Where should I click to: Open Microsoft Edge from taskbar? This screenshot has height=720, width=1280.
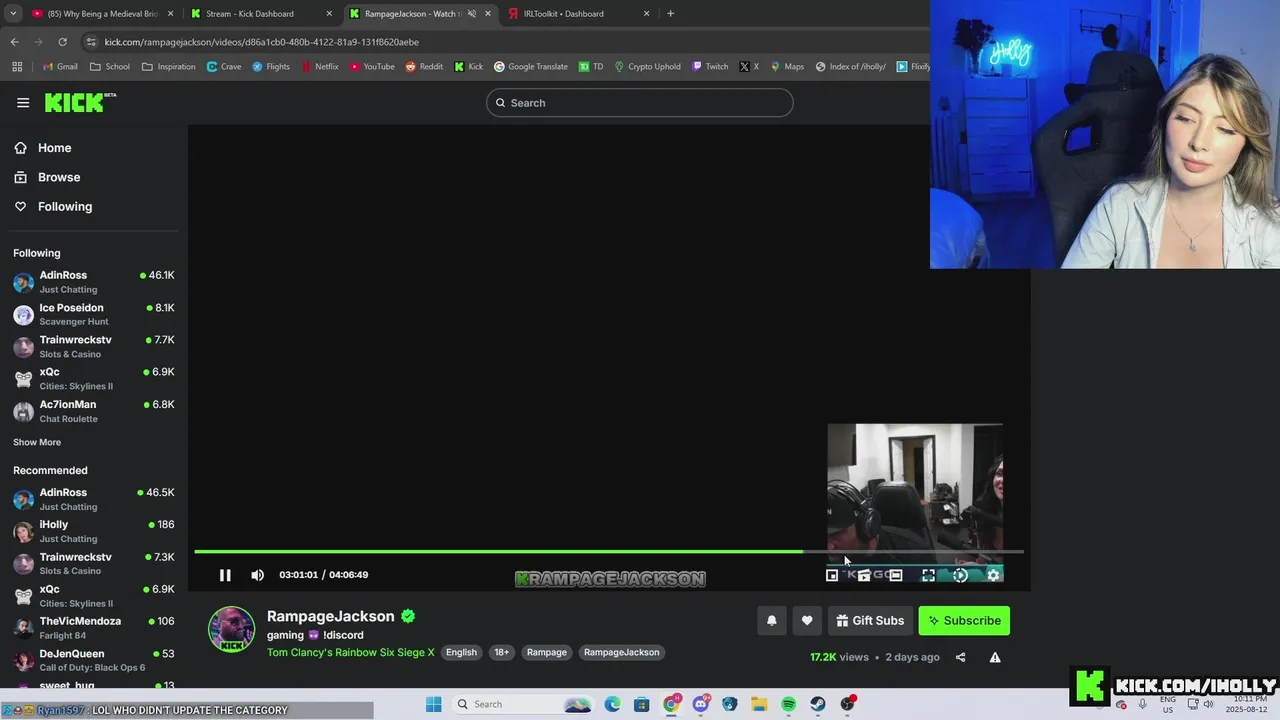pos(612,704)
